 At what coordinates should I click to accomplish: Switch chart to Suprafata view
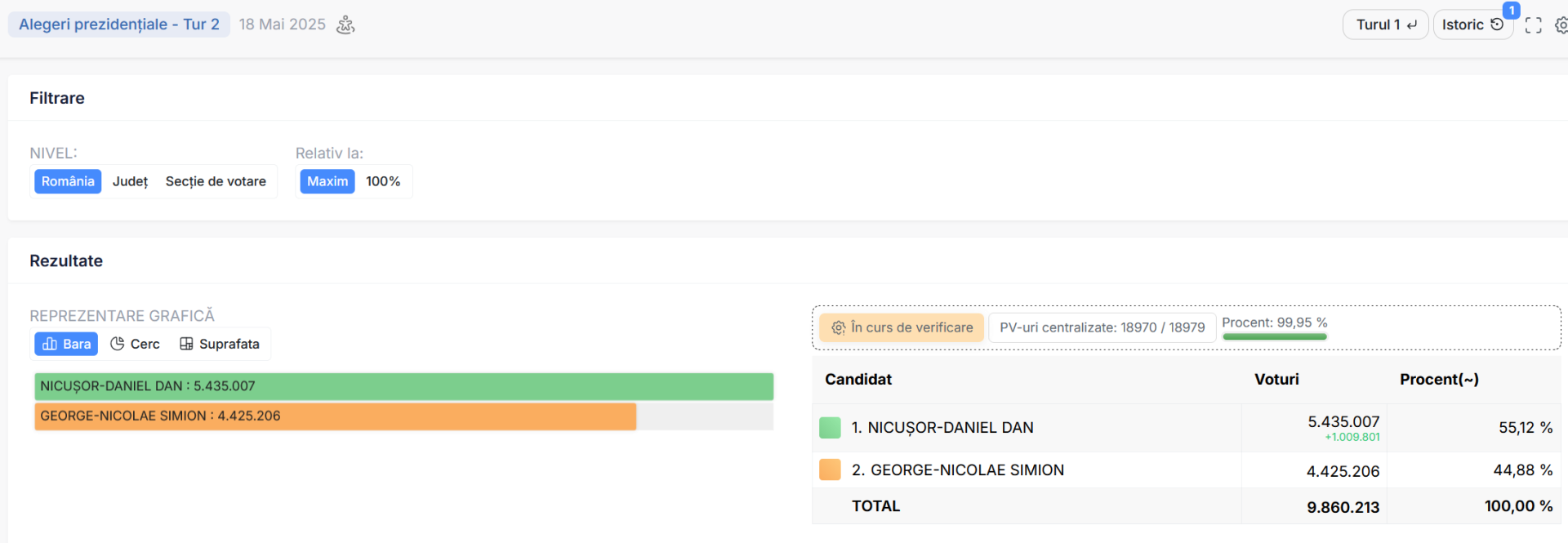point(220,344)
